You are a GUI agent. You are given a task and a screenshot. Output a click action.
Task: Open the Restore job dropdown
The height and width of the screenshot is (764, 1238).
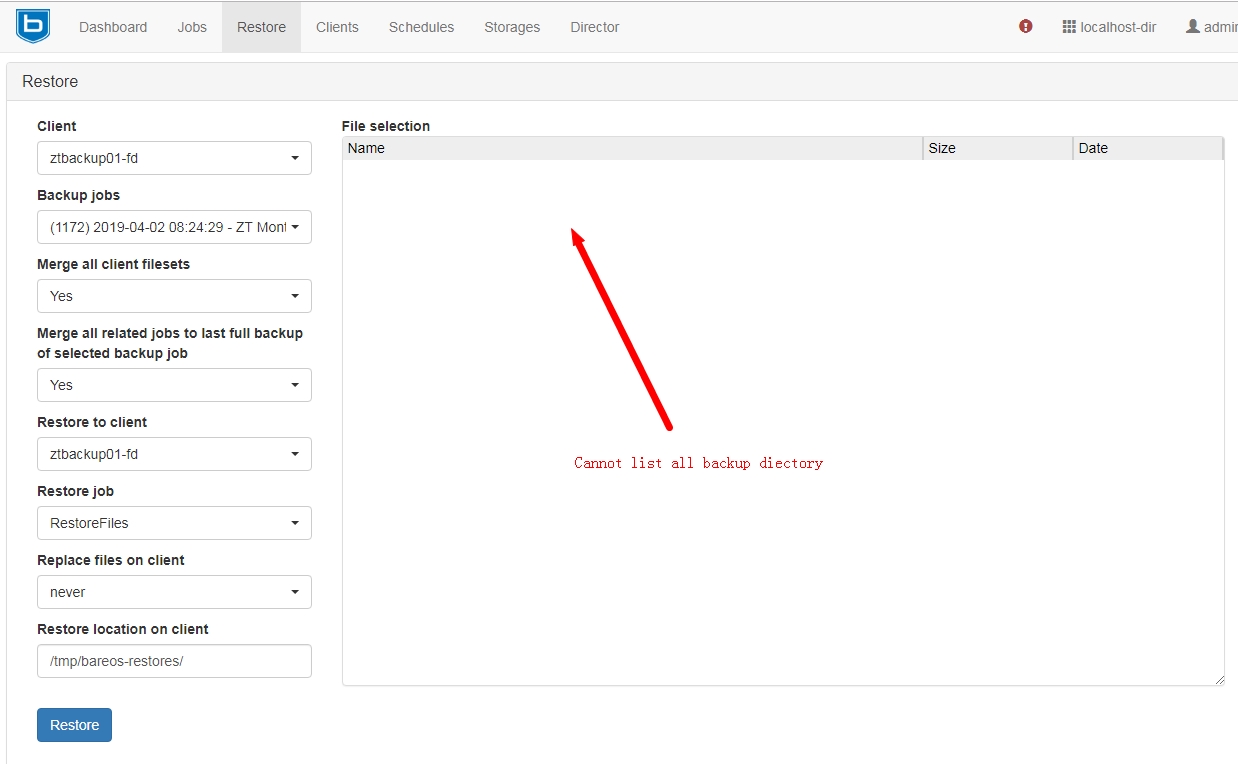[x=174, y=523]
